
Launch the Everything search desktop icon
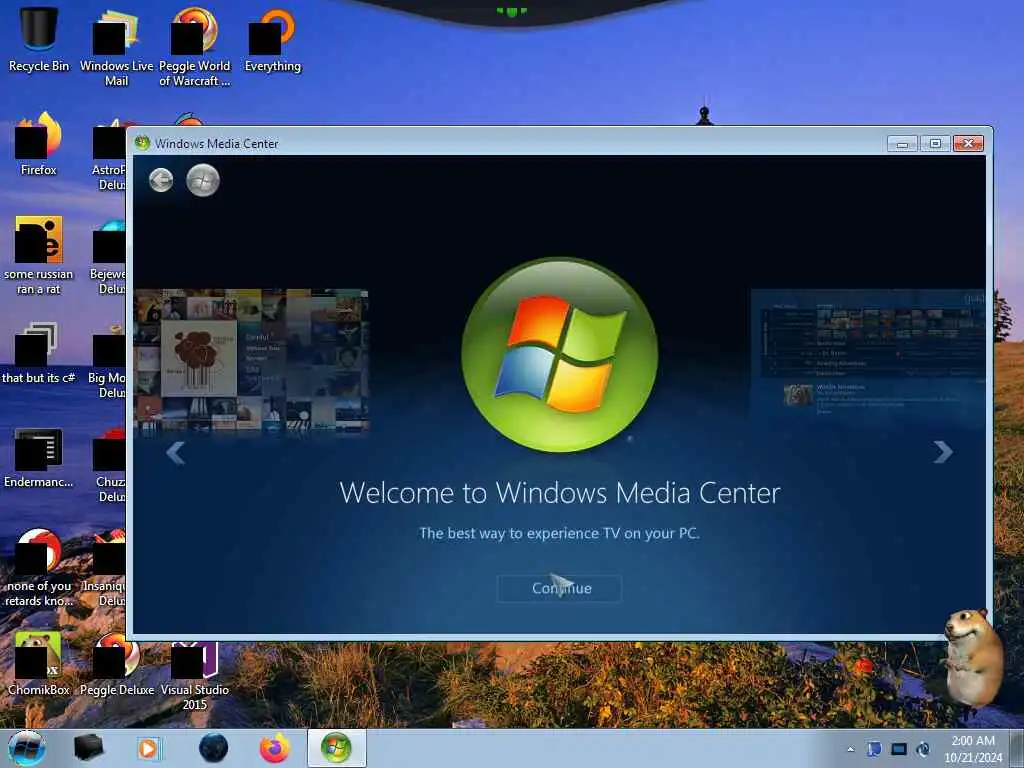pos(273,39)
